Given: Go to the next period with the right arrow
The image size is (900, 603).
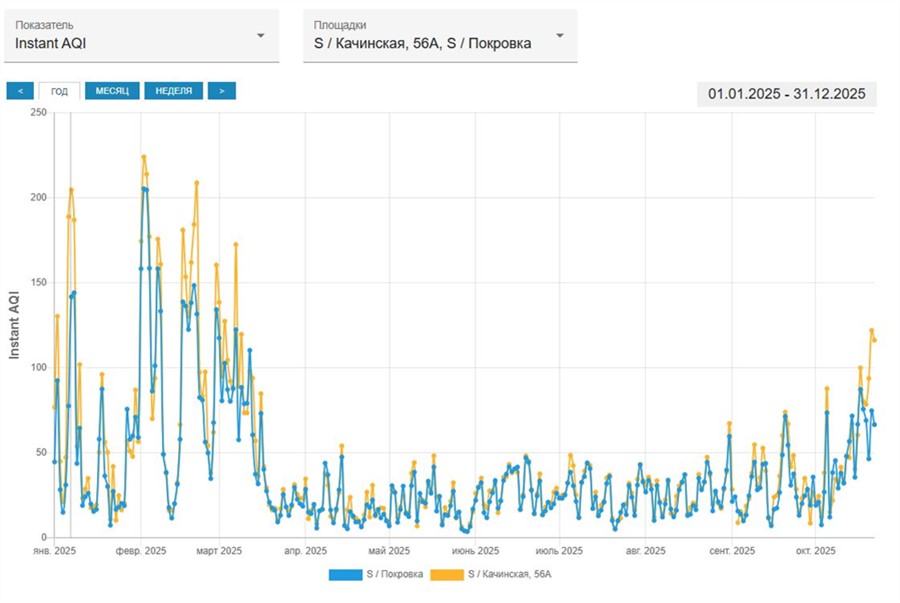Looking at the screenshot, I should [221, 91].
